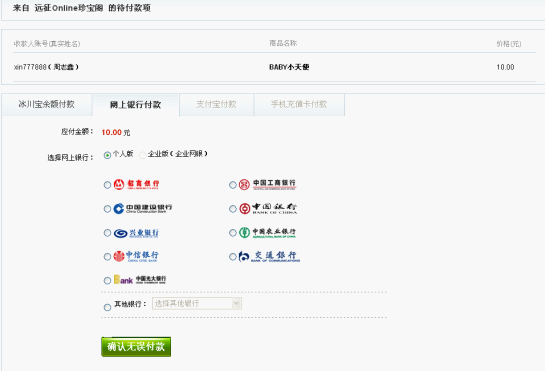Image resolution: width=546 pixels, height=372 pixels.
Task: Choose the 中国光大银行 radio button
Action: coord(107,280)
